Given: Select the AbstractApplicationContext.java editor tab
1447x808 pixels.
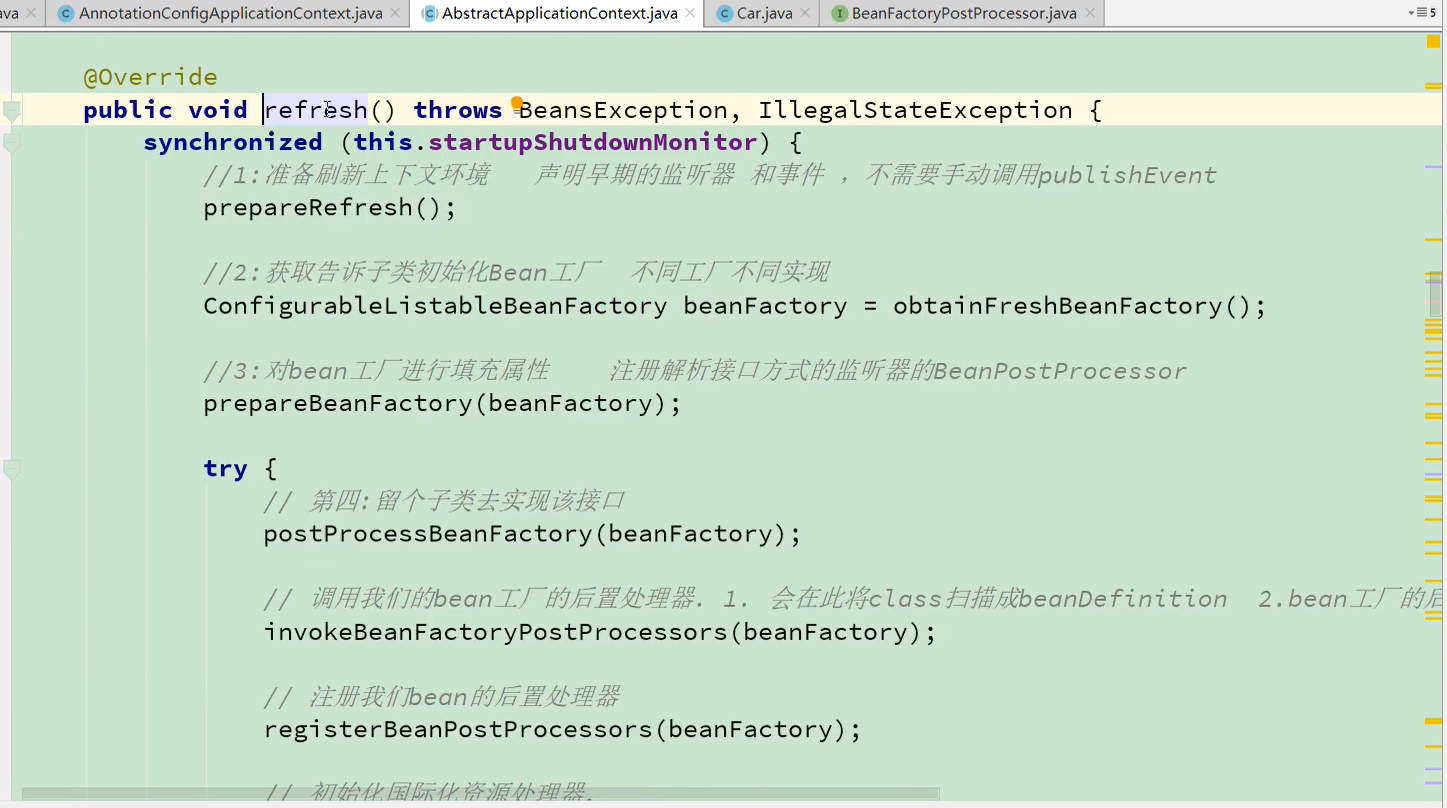Looking at the screenshot, I should [x=559, y=14].
